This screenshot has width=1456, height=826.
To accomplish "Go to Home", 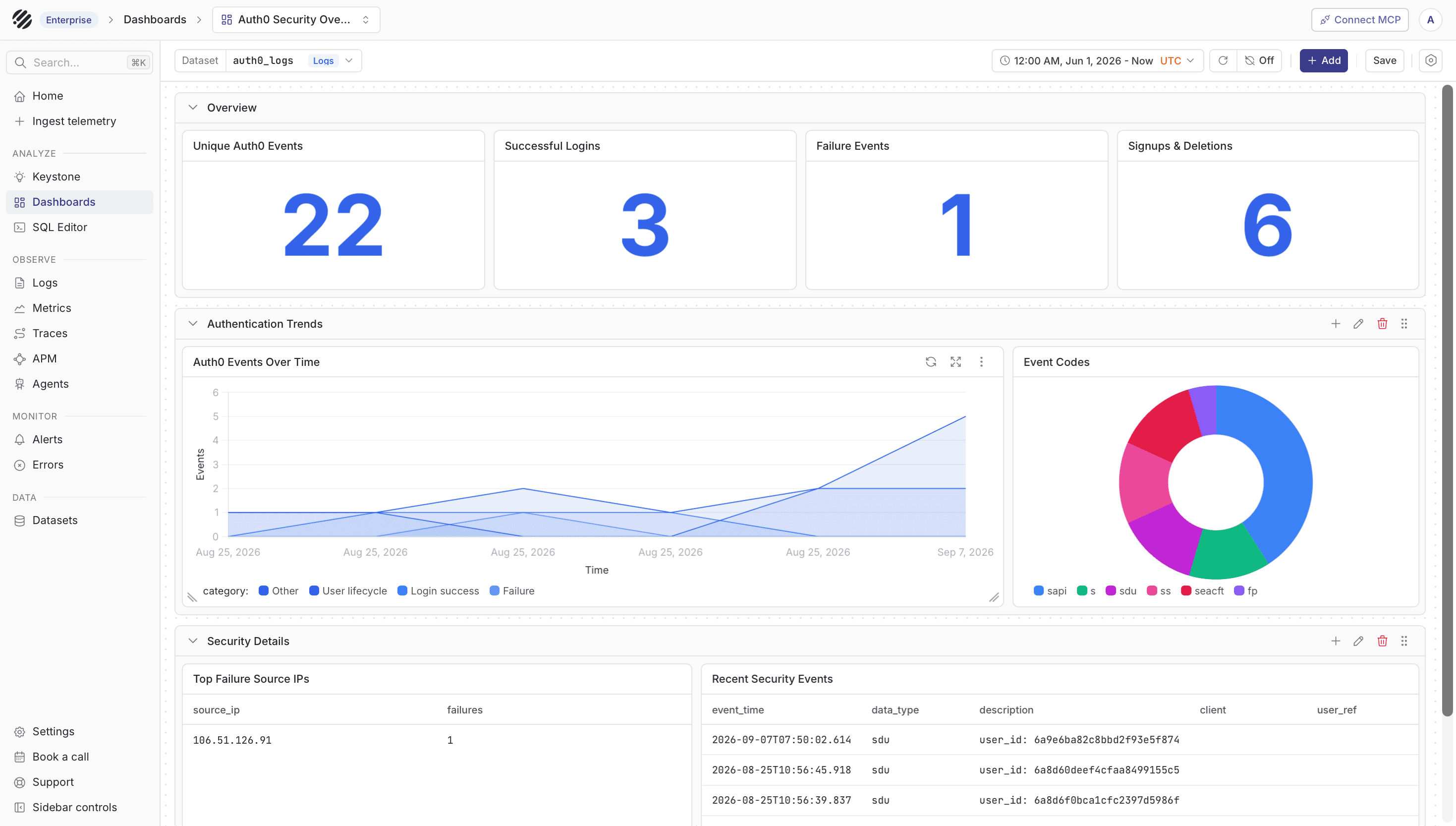I will tap(79, 96).
